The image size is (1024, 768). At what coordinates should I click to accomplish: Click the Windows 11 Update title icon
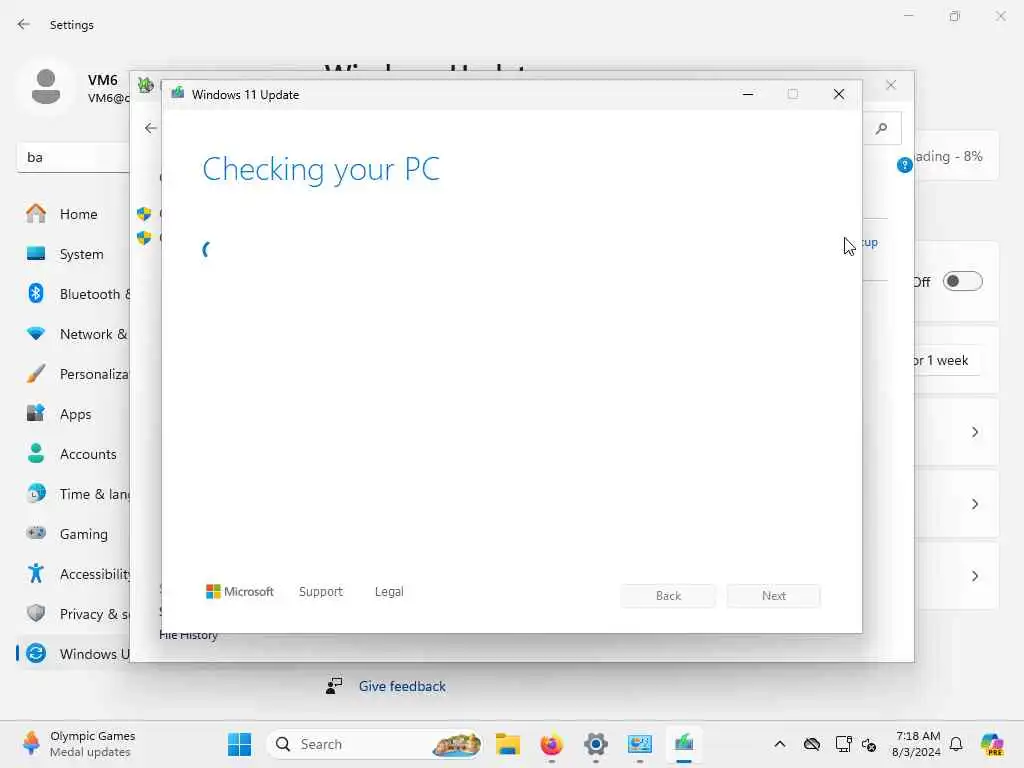click(178, 94)
